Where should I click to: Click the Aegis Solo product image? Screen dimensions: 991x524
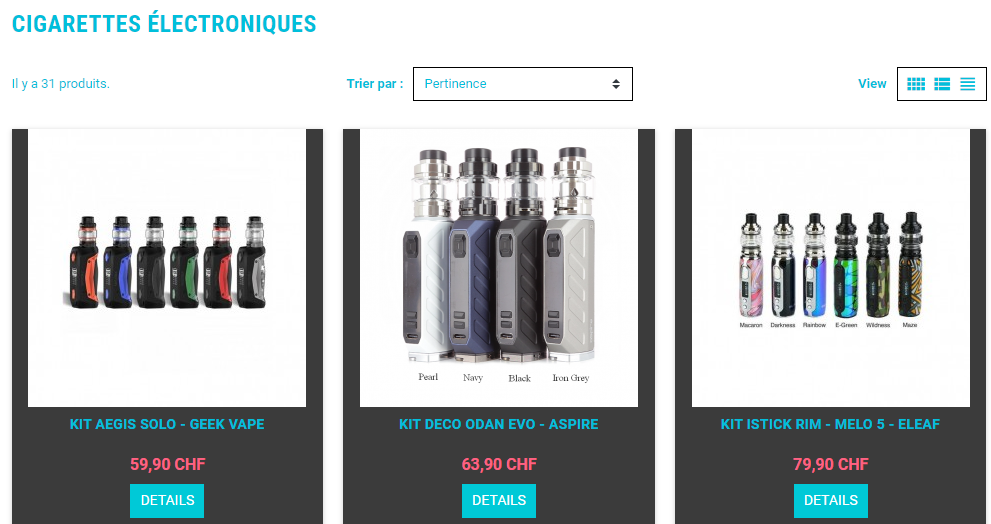point(167,268)
